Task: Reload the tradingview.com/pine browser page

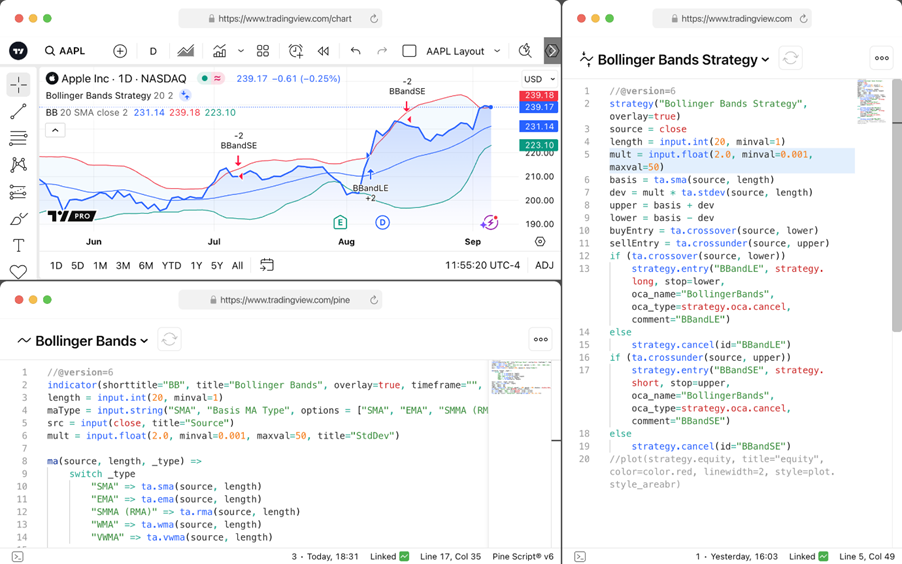Action: coord(374,300)
